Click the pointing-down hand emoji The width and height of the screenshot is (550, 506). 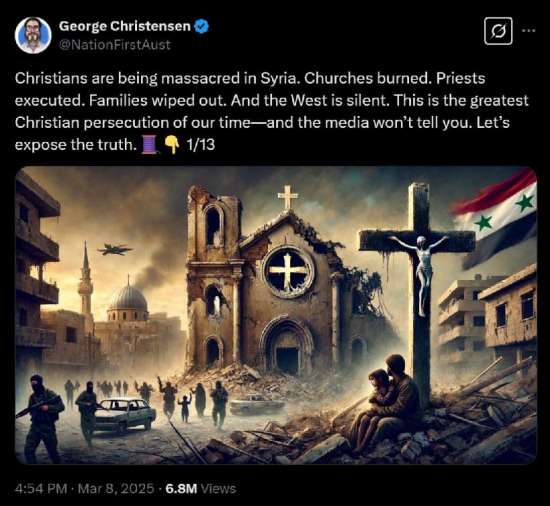[x=172, y=145]
